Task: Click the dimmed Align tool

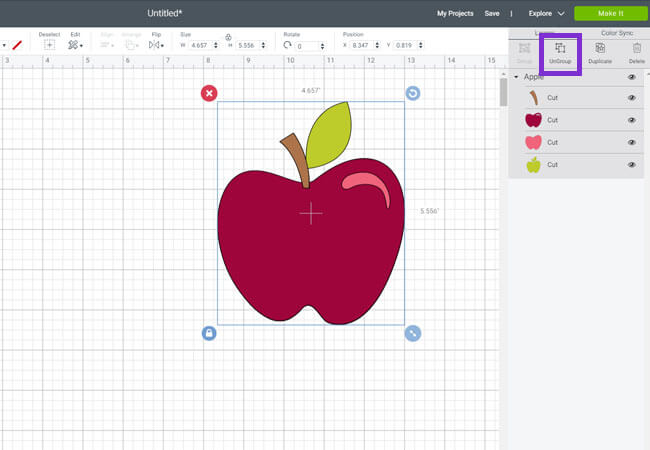Action: tap(107, 45)
